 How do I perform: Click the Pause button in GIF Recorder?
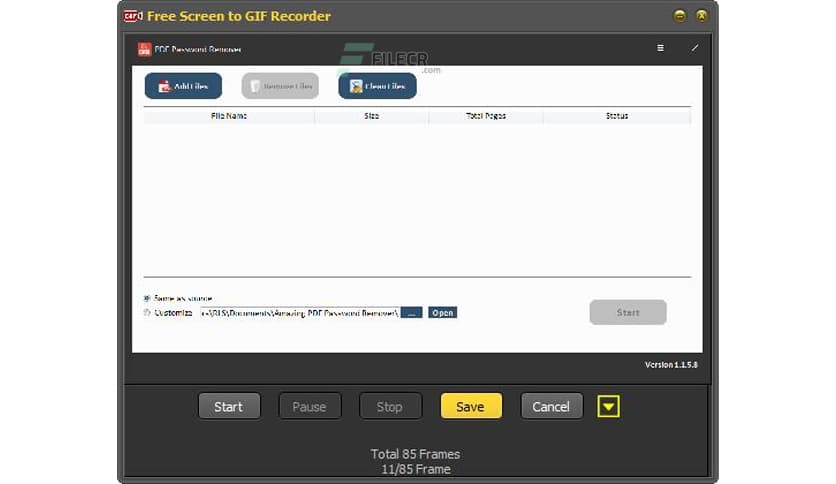310,407
